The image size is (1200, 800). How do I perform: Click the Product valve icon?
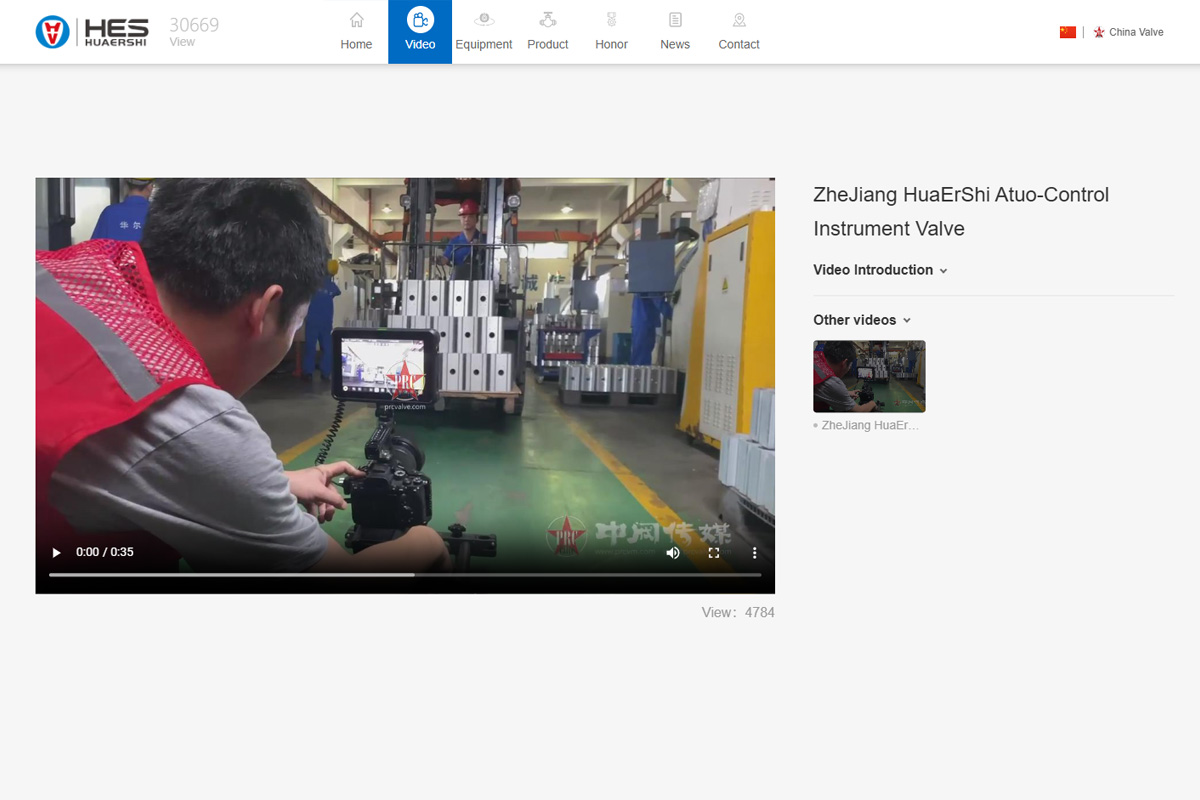548,20
